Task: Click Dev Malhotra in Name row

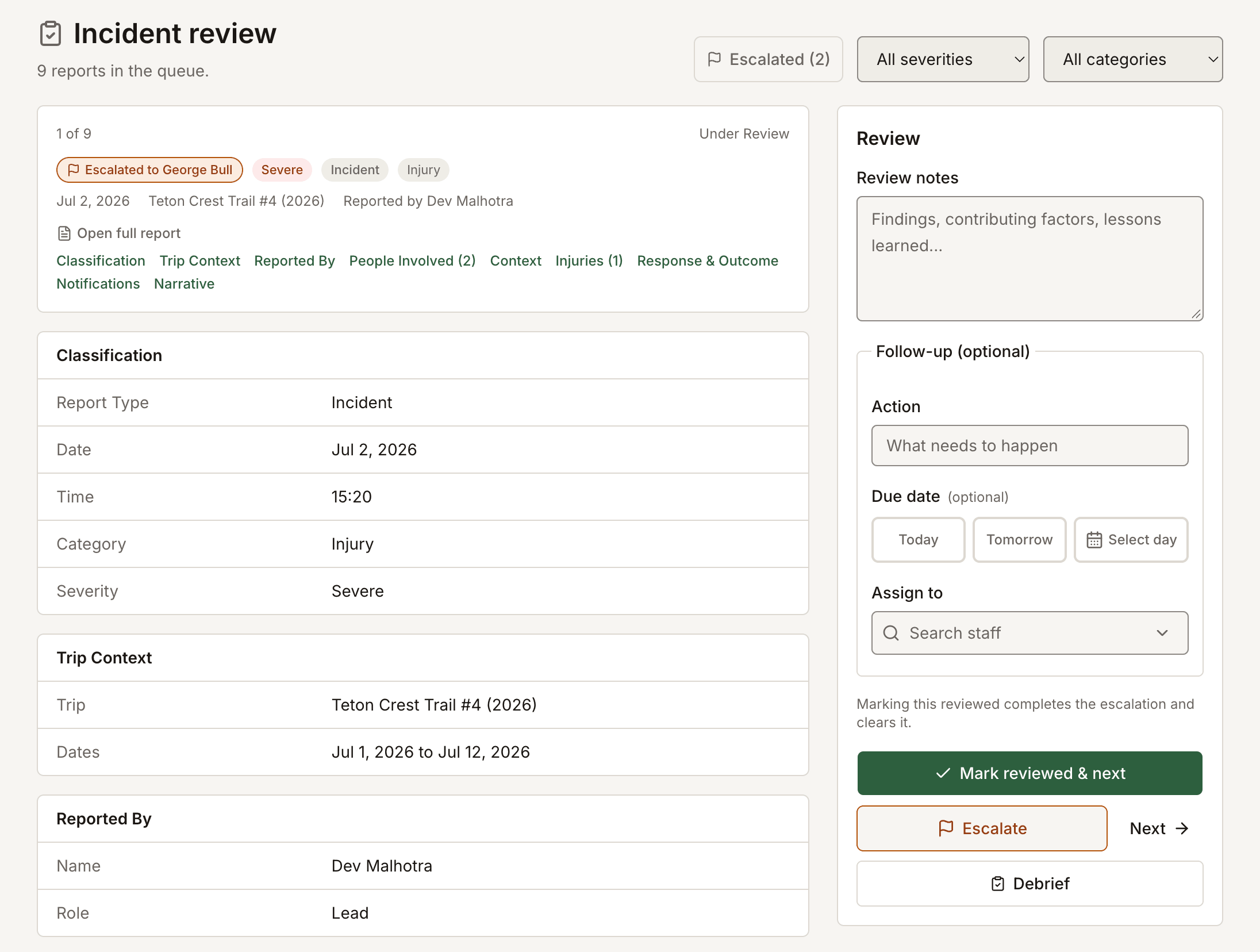Action: [x=382, y=866]
